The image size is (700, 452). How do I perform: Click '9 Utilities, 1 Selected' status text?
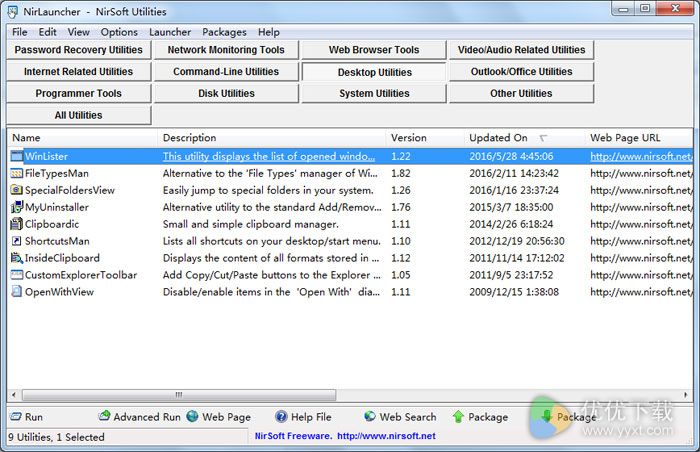point(56,437)
